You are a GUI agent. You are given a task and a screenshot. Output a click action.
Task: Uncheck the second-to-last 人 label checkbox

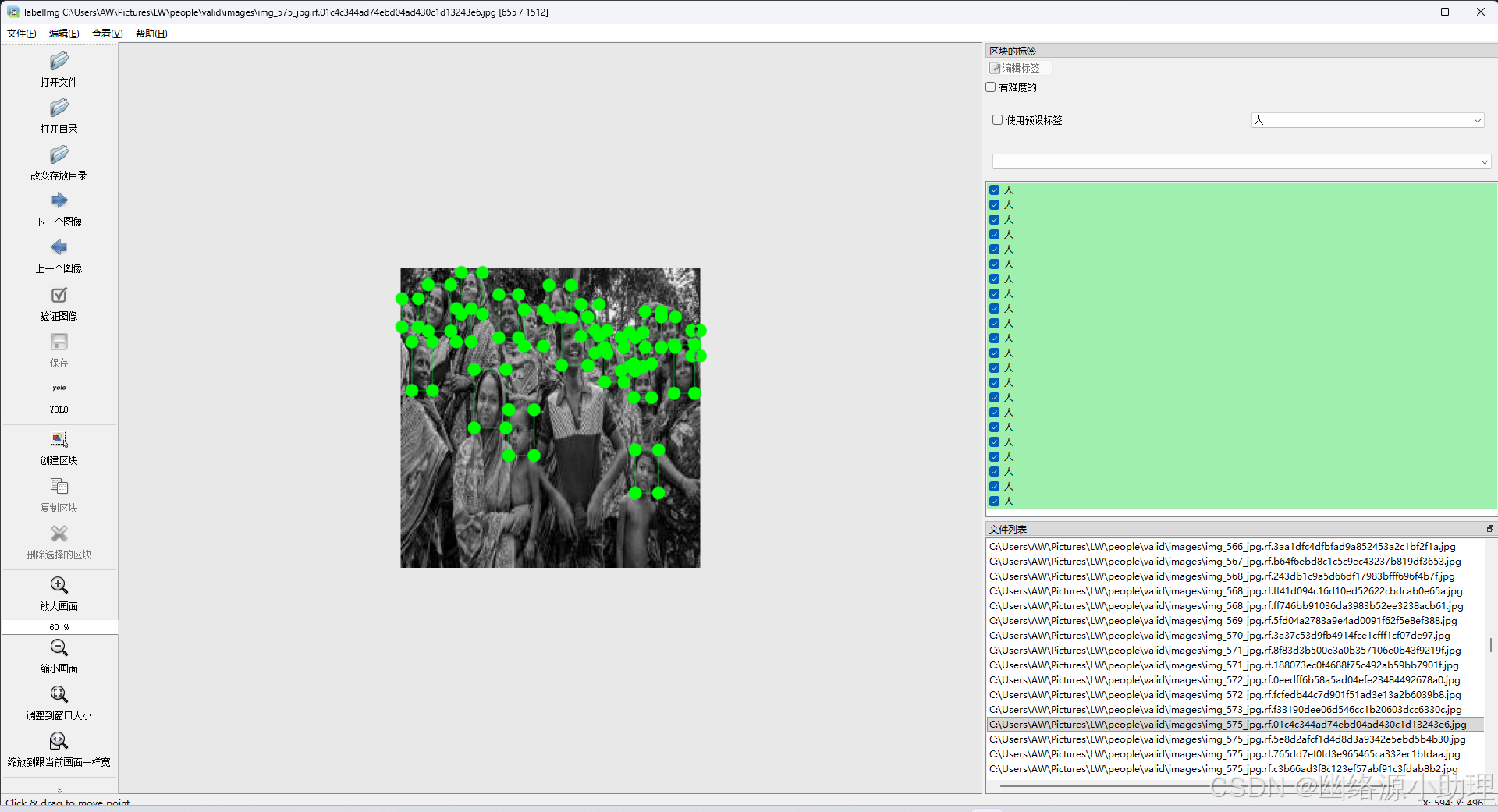995,486
